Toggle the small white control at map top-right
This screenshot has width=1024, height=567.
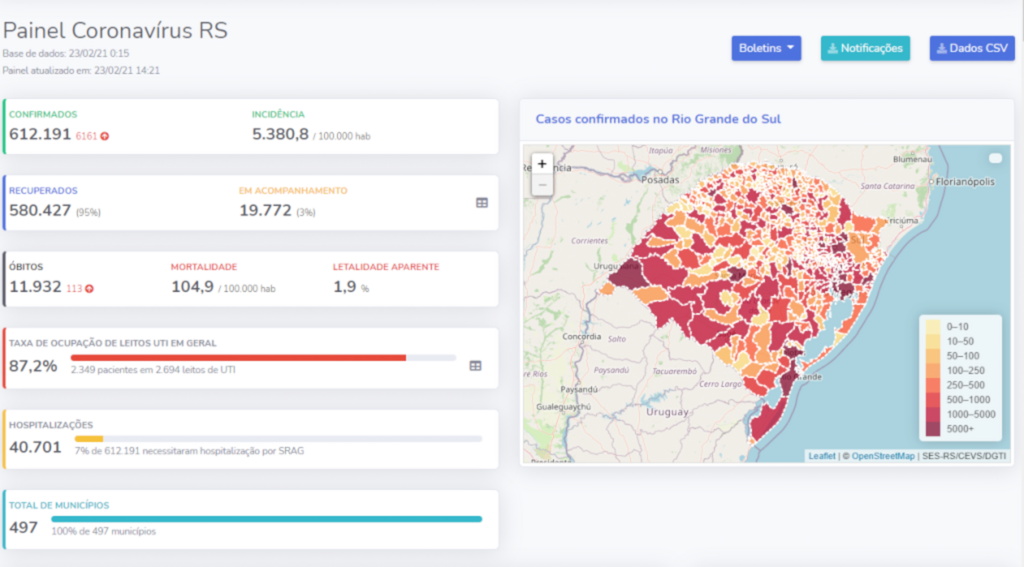pyautogui.click(x=995, y=159)
